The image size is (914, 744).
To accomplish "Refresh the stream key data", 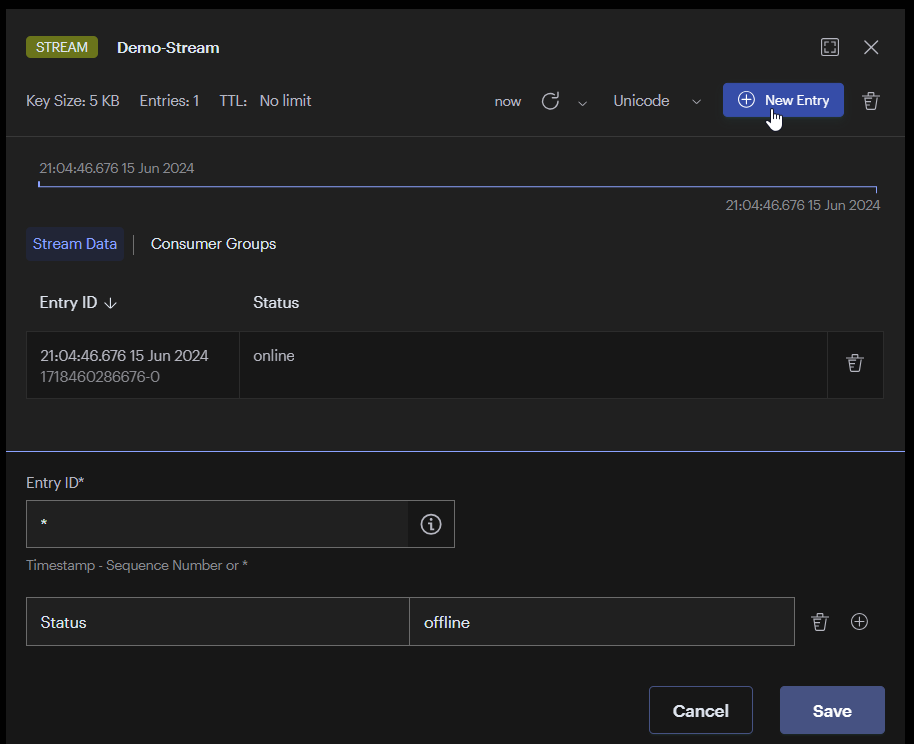I will pyautogui.click(x=550, y=101).
